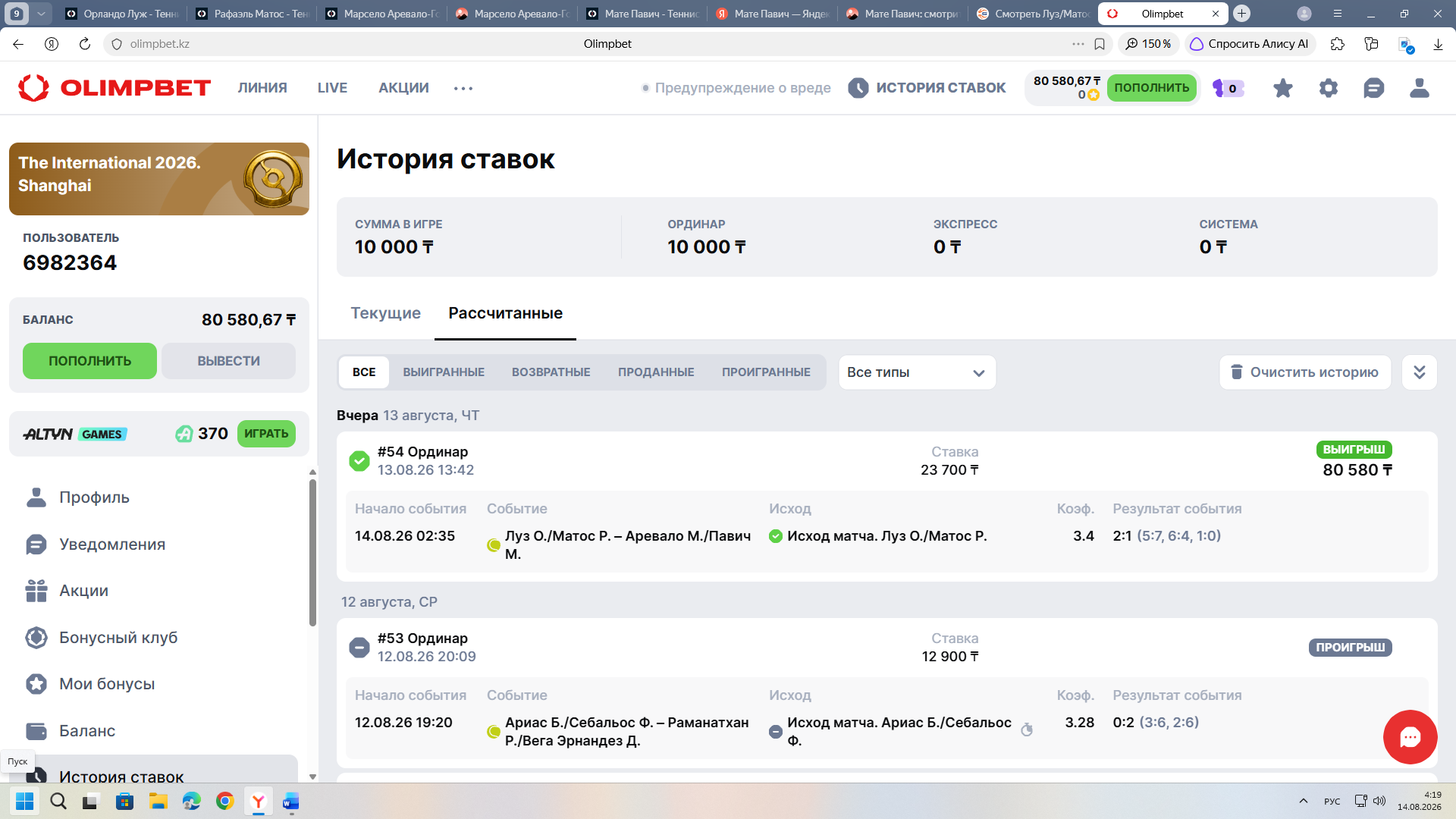Open Профиль in the sidebar

(x=94, y=497)
